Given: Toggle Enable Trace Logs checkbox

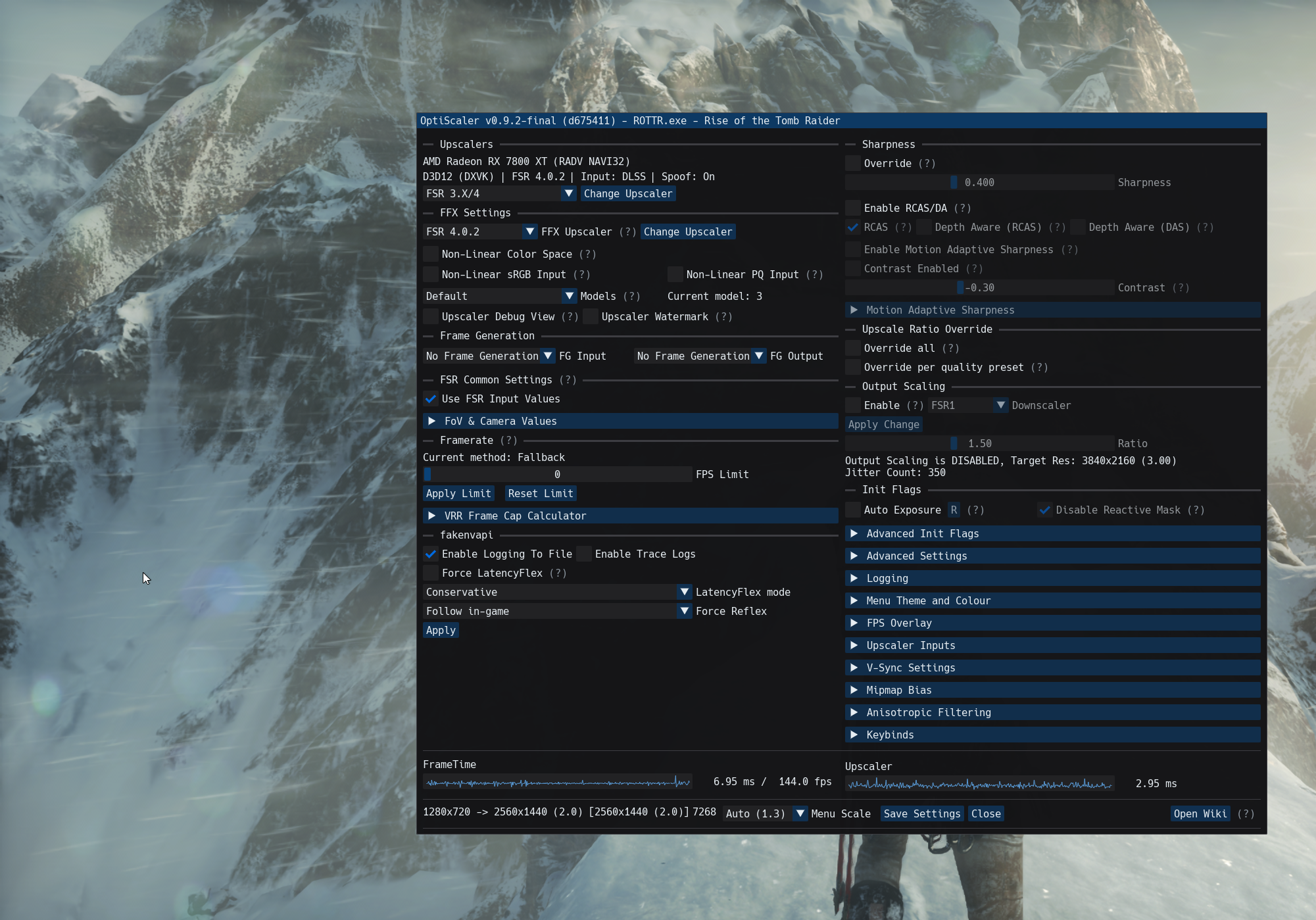Looking at the screenshot, I should tap(584, 554).
